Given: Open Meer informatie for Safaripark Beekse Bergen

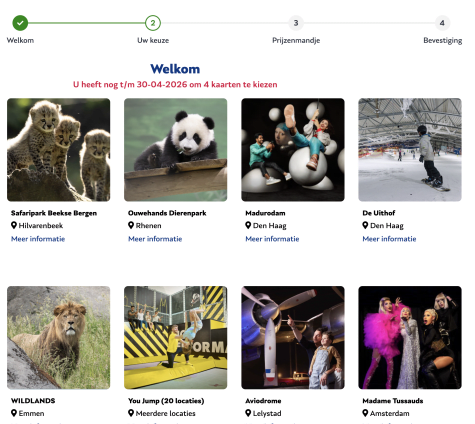Looking at the screenshot, I should point(38,239).
